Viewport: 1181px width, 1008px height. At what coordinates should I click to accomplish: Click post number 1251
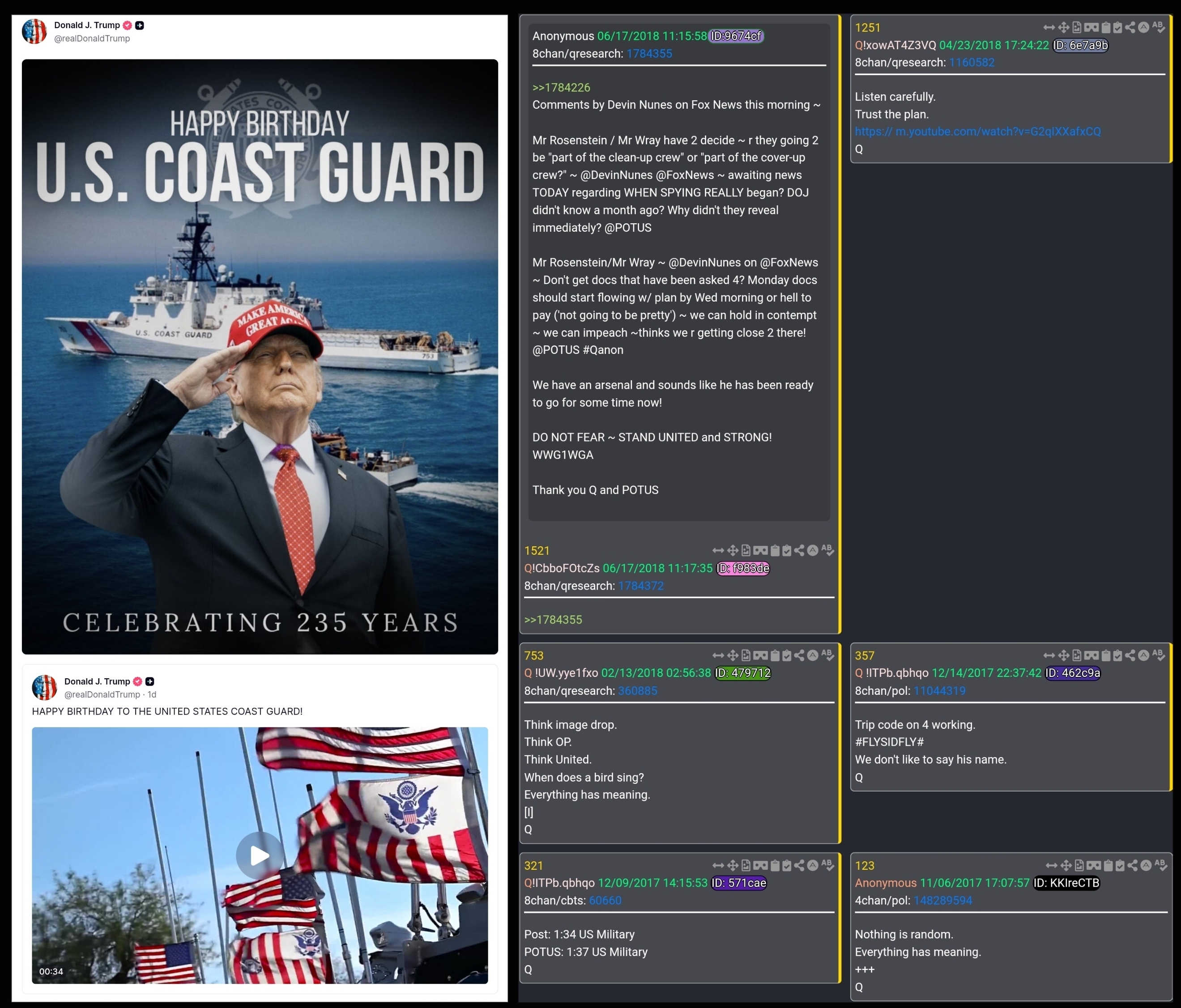click(x=867, y=28)
